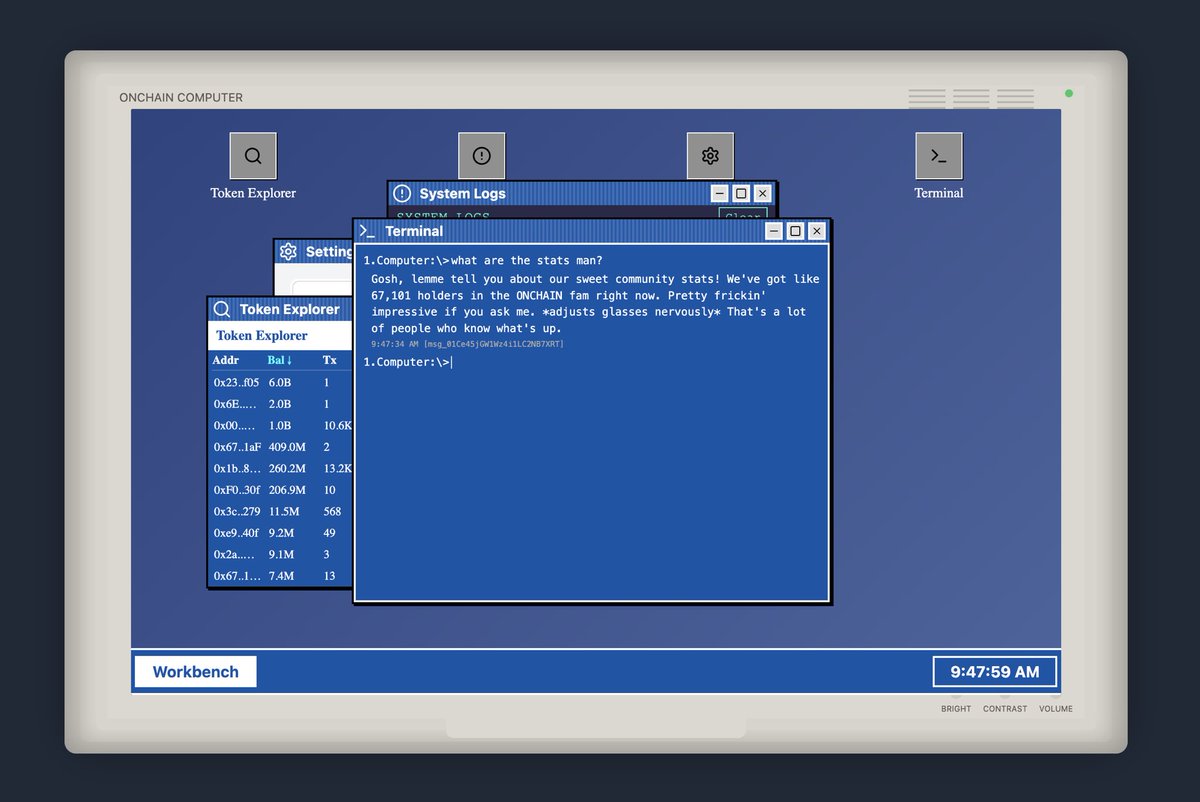Click the CONTRAST knob label on monitor bezel

coord(1005,709)
